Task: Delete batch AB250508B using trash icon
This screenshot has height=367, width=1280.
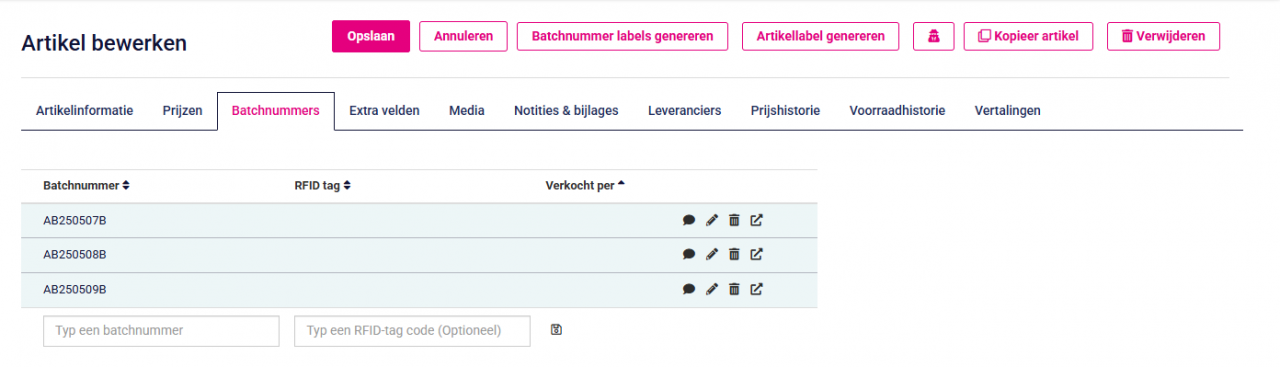Action: coord(734,255)
